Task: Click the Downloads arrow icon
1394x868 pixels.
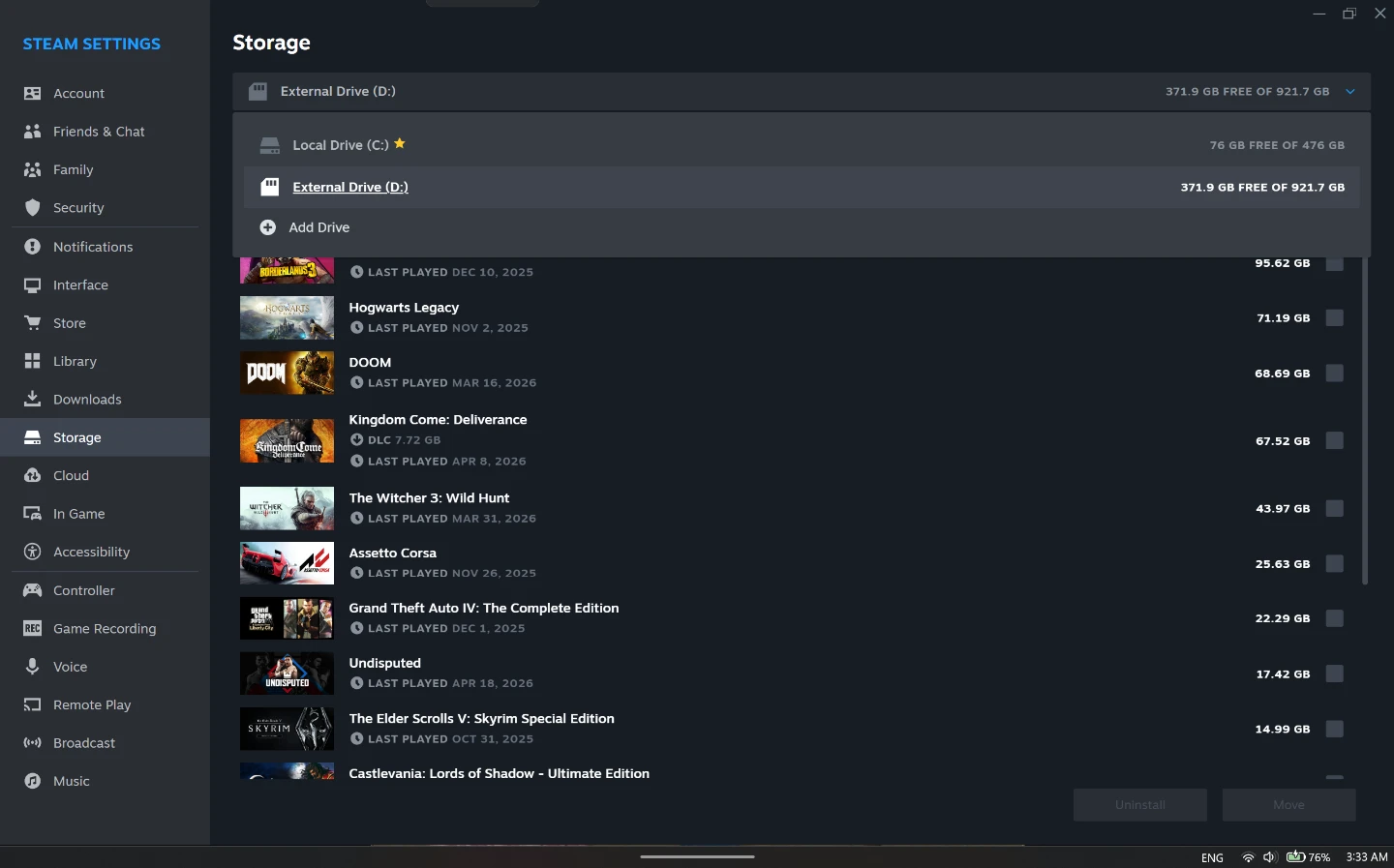Action: point(32,400)
